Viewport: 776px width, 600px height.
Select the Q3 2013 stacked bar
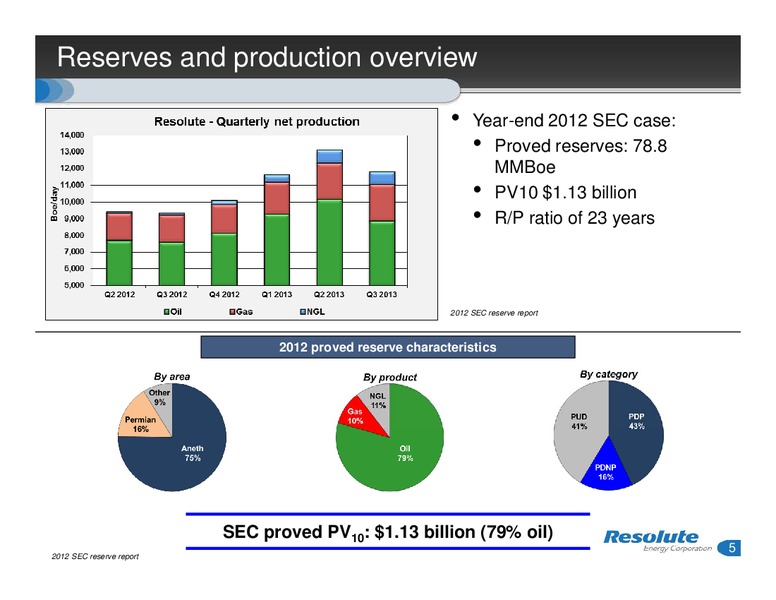click(382, 229)
